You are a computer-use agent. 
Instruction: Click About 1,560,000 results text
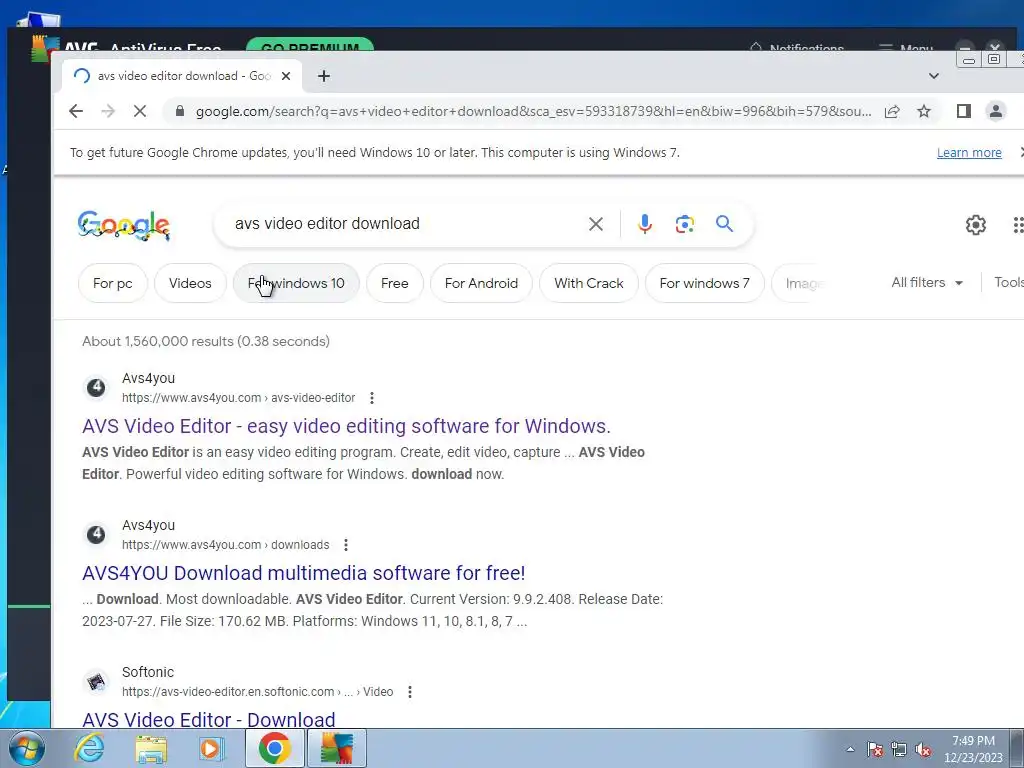pos(206,341)
